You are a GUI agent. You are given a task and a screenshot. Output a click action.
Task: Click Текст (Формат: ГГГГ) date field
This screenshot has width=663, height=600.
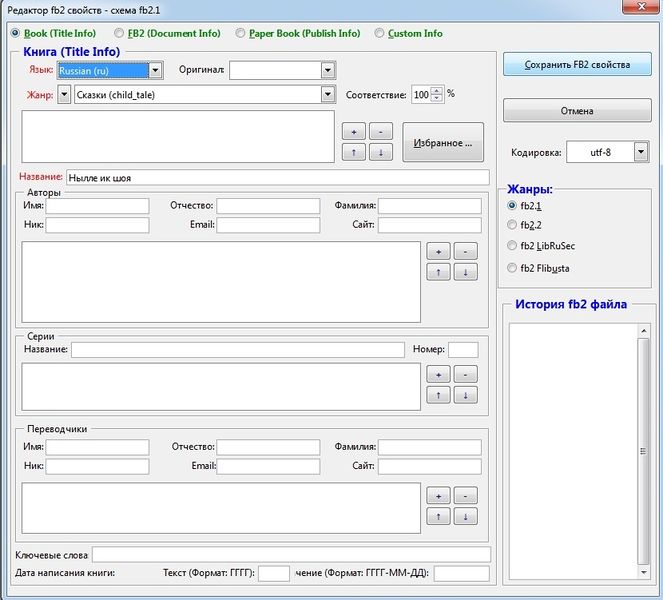click(x=274, y=574)
